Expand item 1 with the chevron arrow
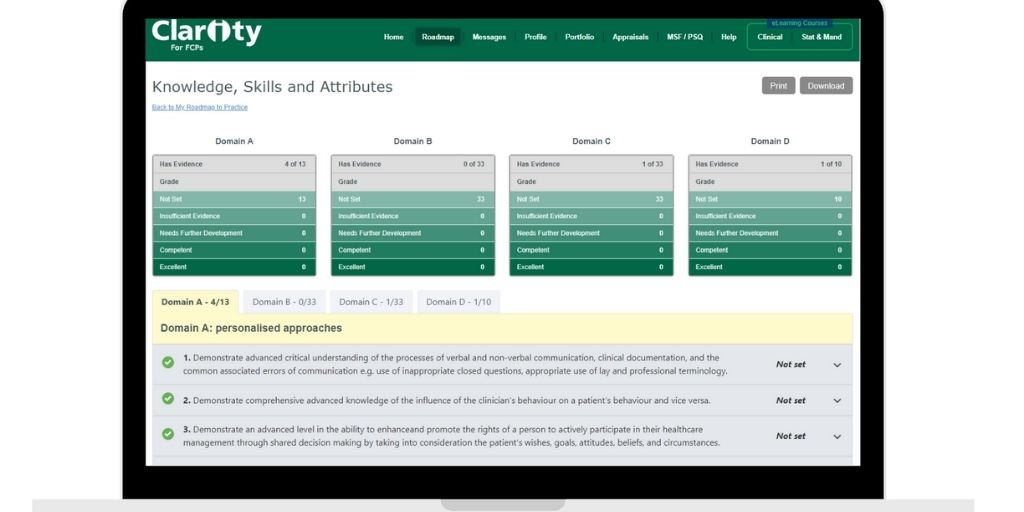Image resolution: width=1024 pixels, height=512 pixels. (837, 365)
